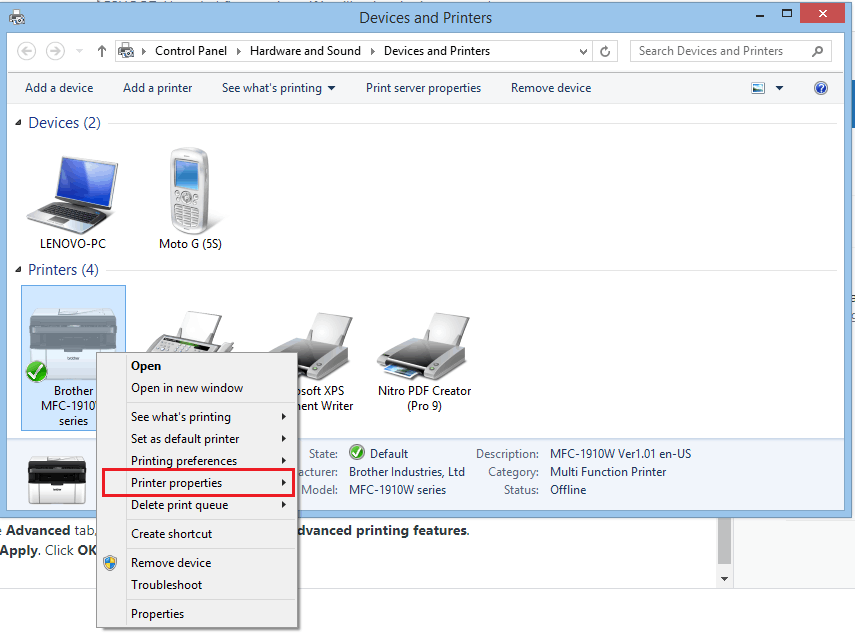Click the Devices and Printers breadcrumb
The height and width of the screenshot is (637, 855).
[x=437, y=51]
